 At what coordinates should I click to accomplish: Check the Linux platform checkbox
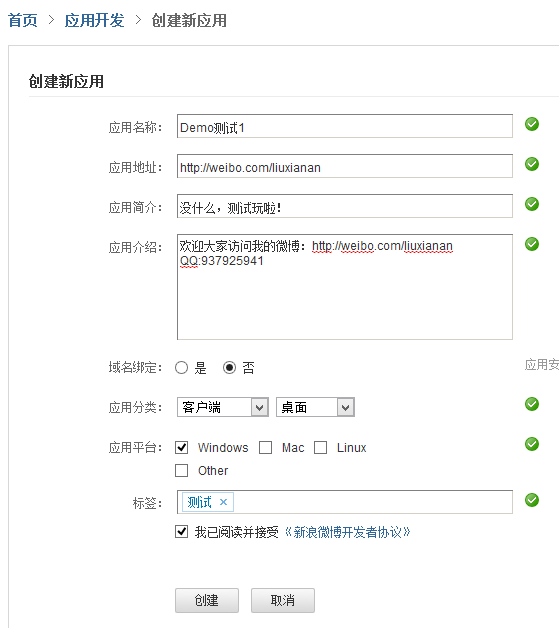tap(320, 447)
